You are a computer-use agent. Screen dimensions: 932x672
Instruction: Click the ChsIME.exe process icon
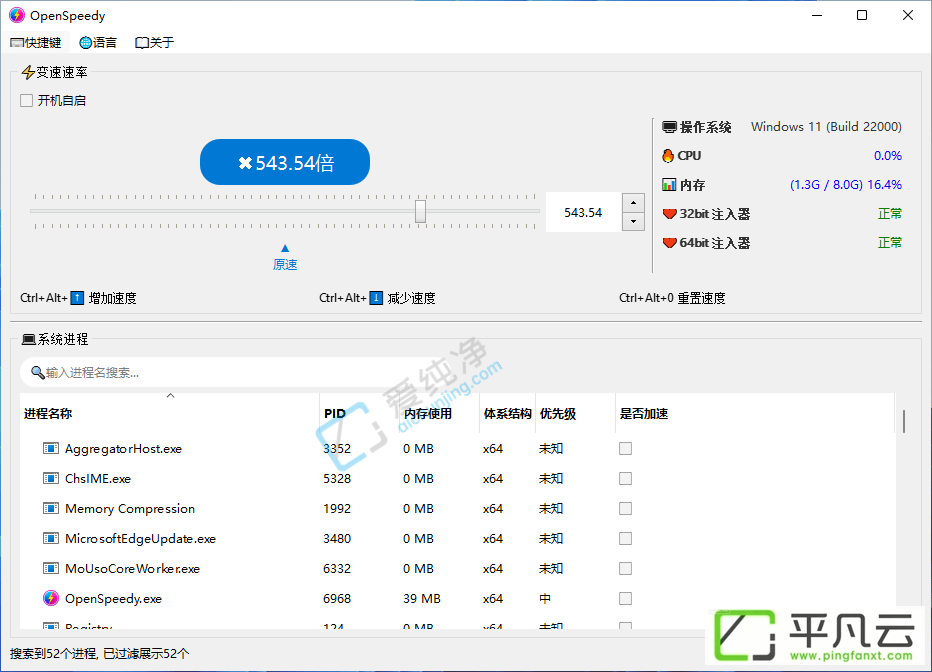[51, 478]
